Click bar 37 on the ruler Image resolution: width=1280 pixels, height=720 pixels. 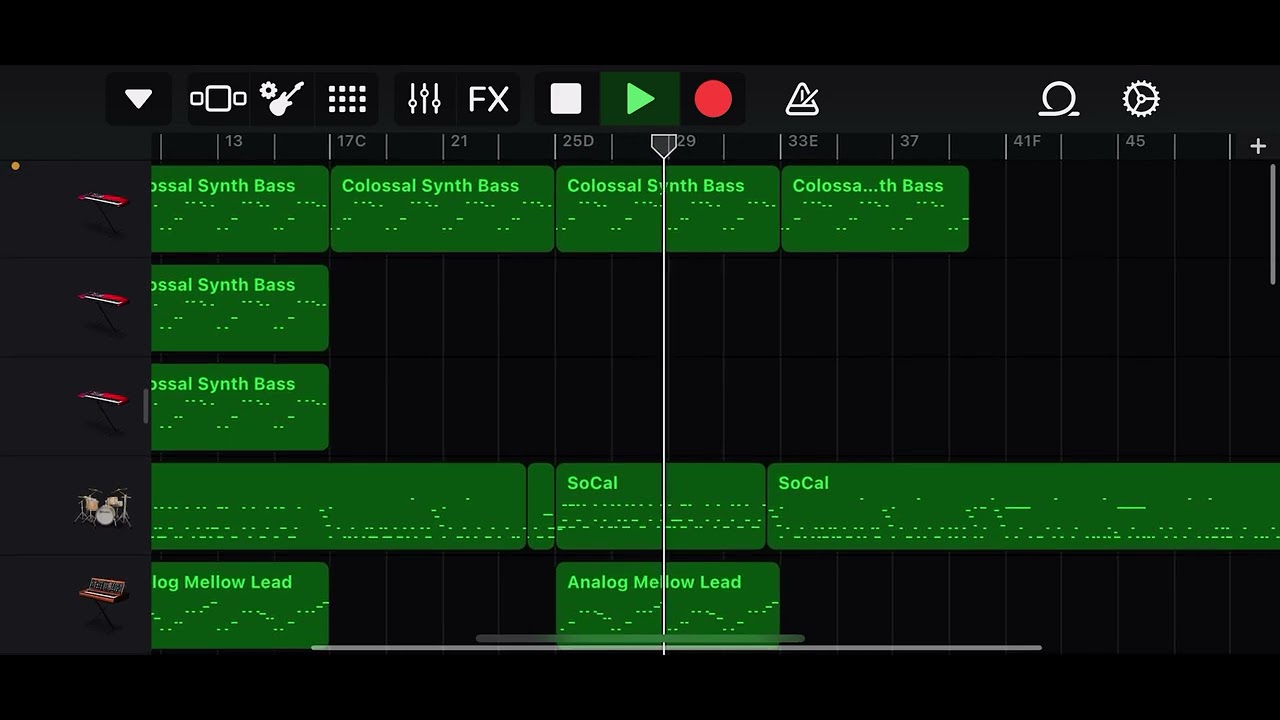click(x=909, y=141)
